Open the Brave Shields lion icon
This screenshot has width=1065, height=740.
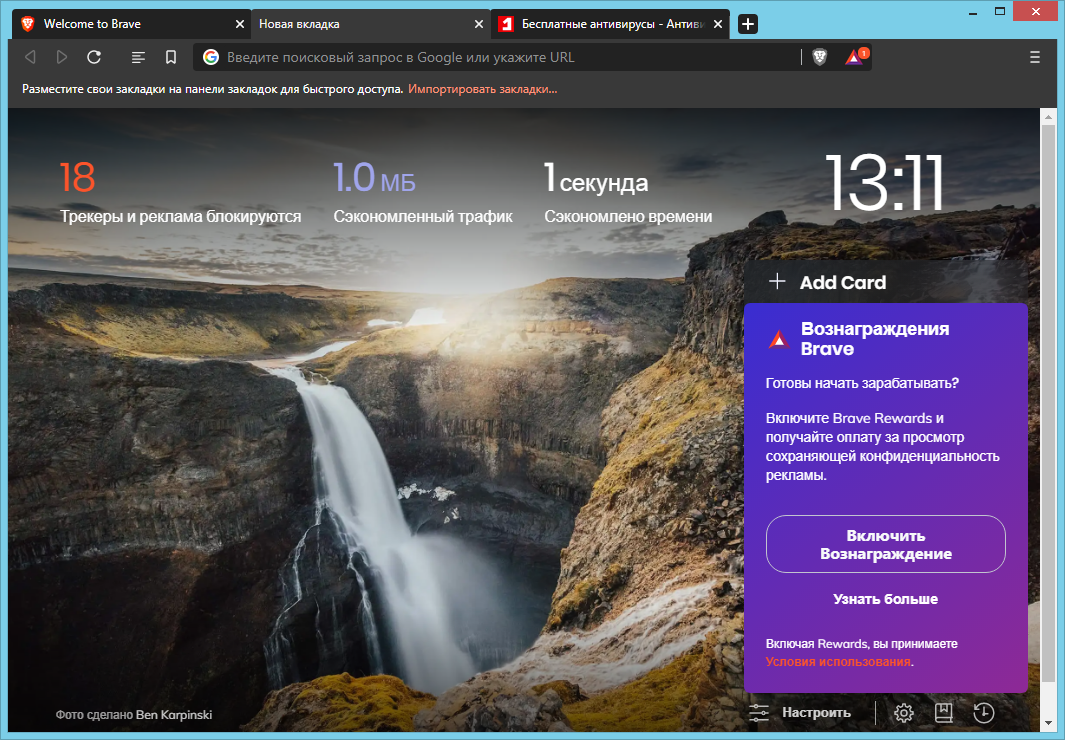click(x=820, y=58)
